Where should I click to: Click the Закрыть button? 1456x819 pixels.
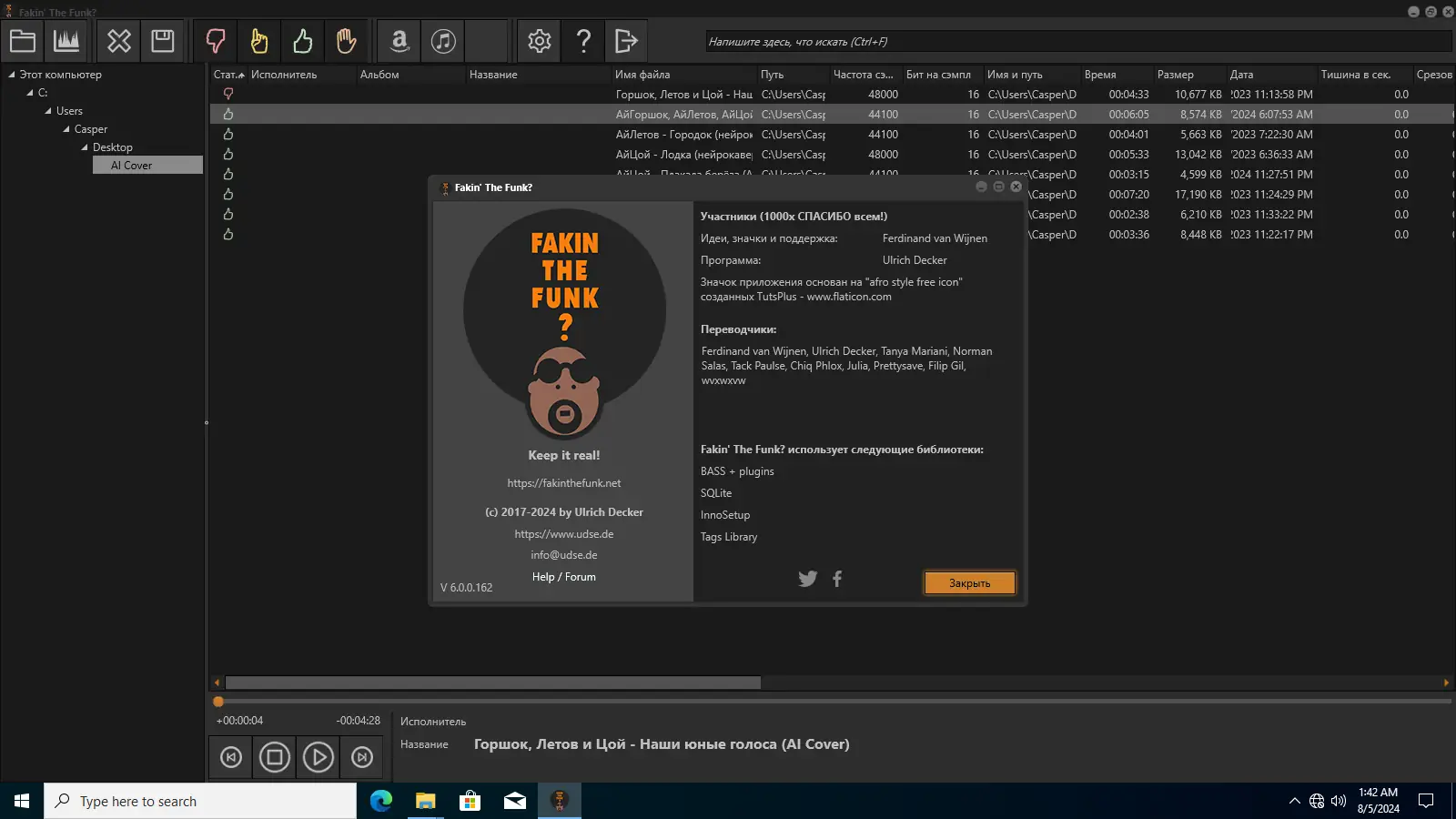tap(969, 583)
